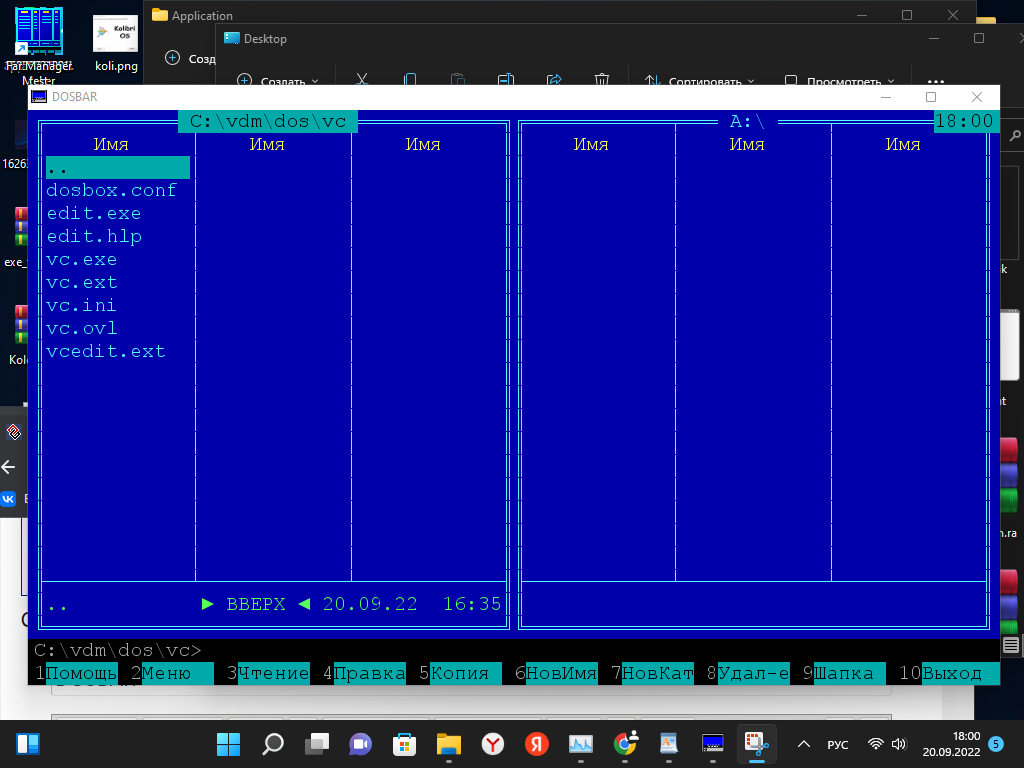The image size is (1024, 768).
Task: Click the A:\ right panel header
Action: tap(747, 121)
